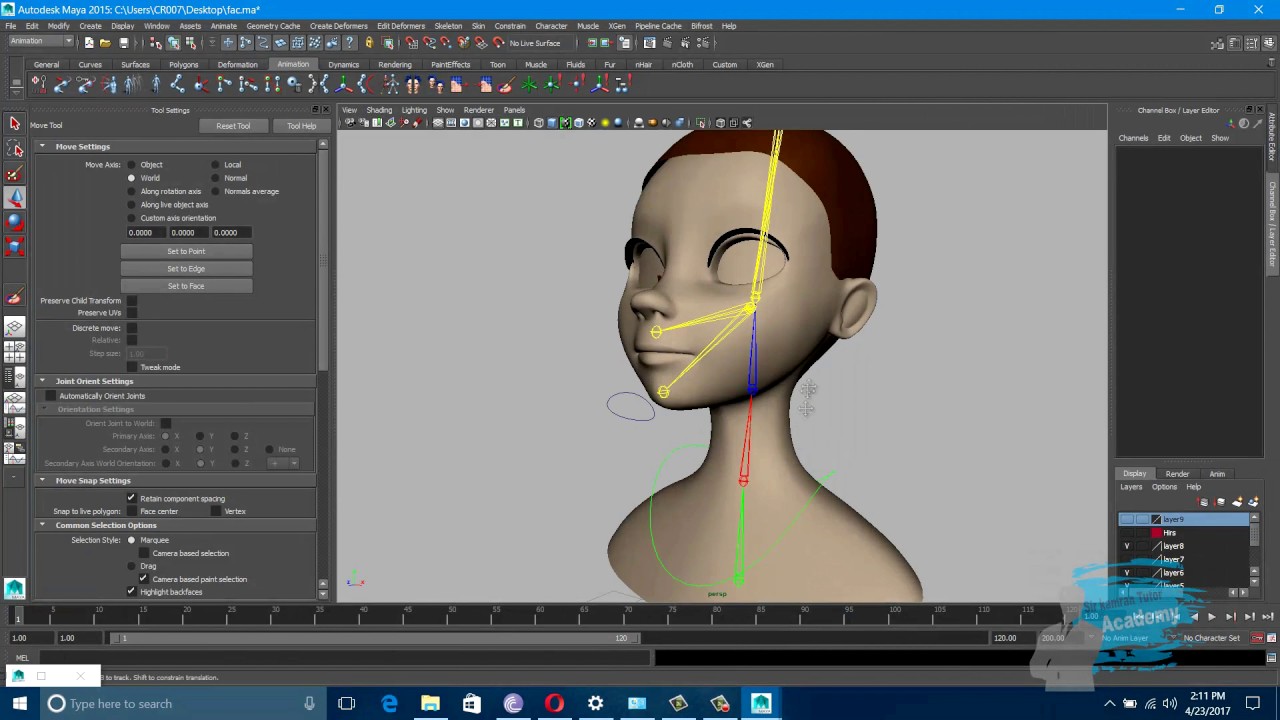Choose the Lasso select tool

15,150
